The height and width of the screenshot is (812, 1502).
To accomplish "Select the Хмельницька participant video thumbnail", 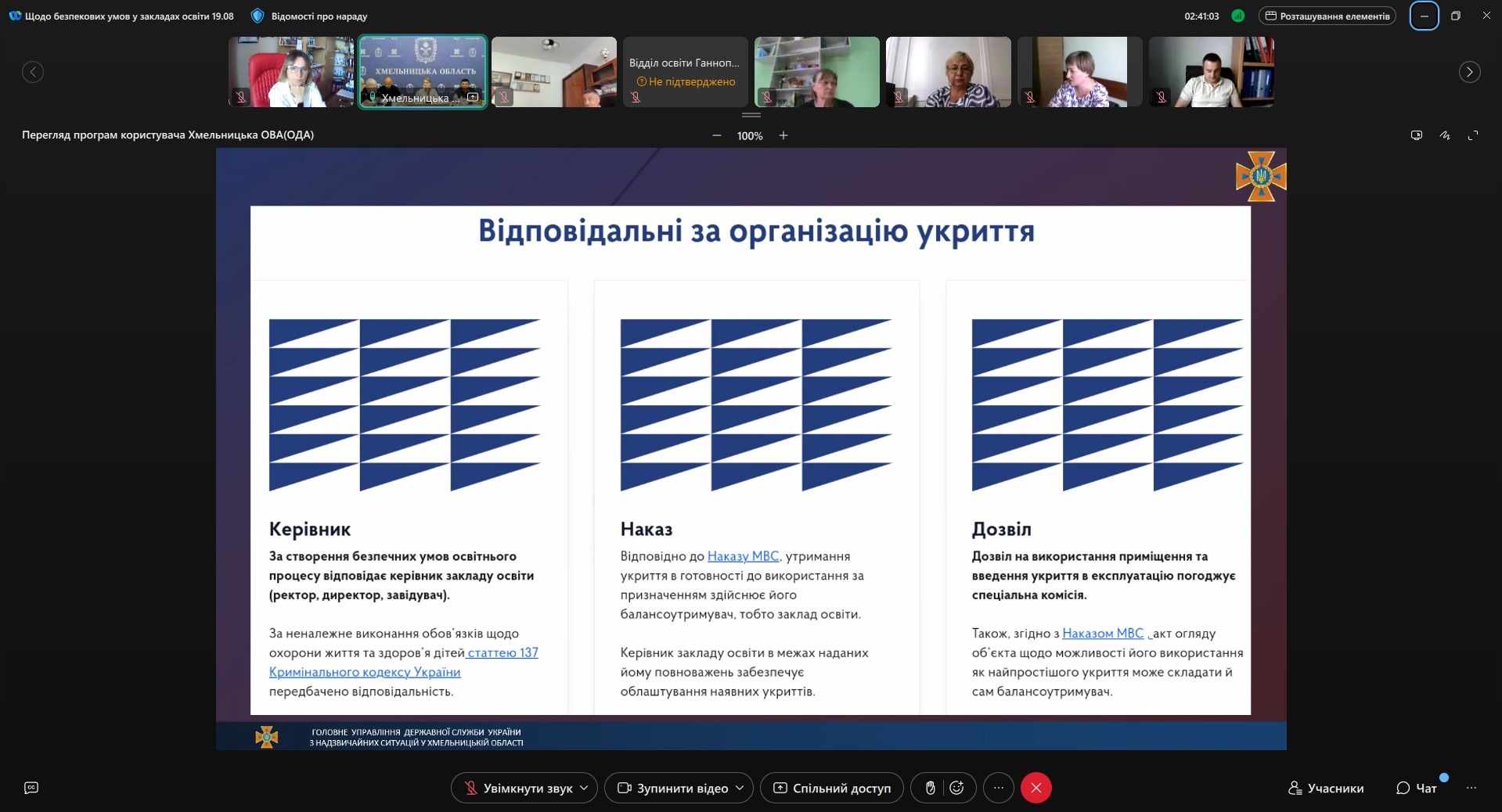I will tap(423, 72).
